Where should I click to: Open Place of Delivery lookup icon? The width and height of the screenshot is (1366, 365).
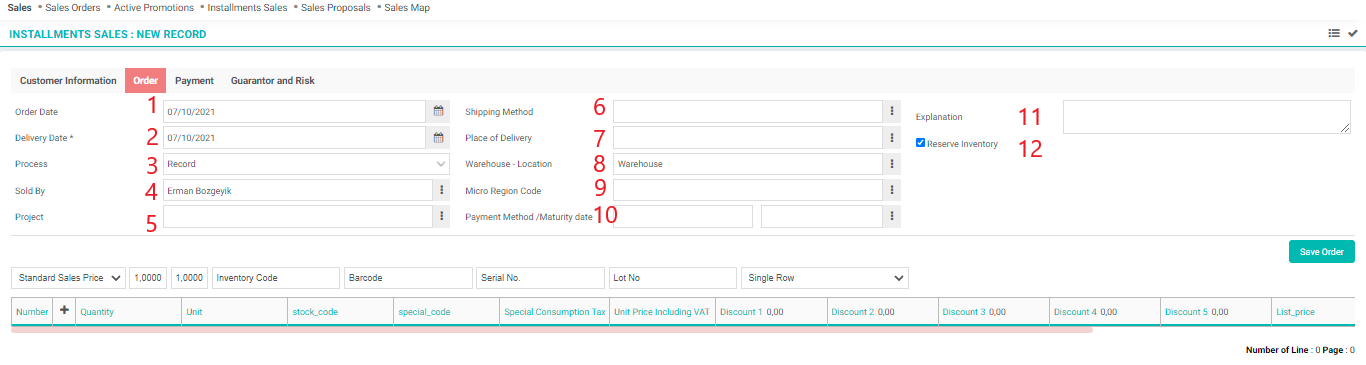890,138
